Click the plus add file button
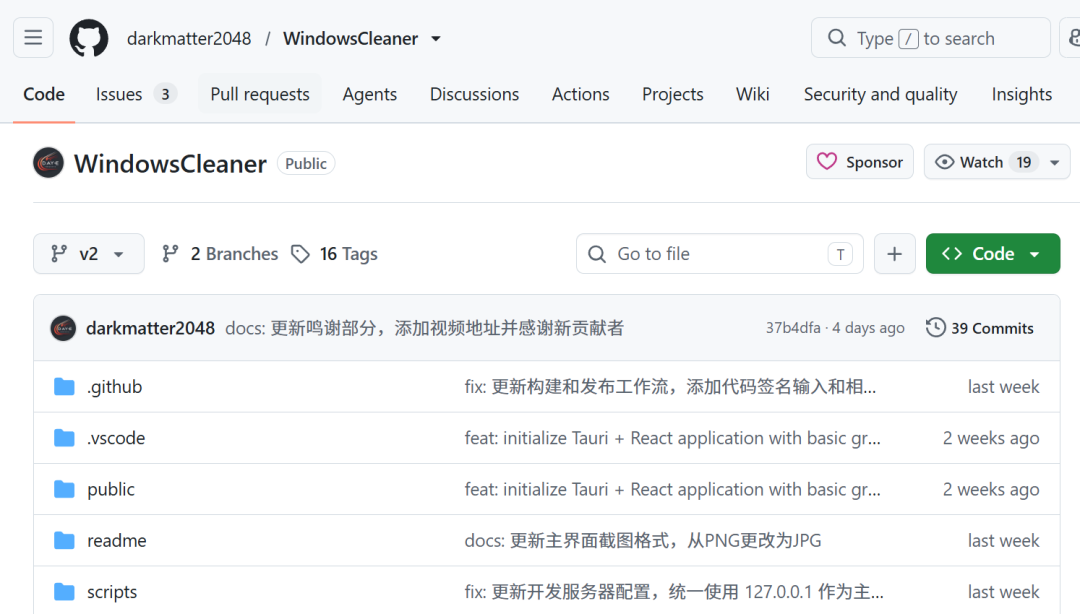This screenshot has width=1080, height=614. coord(895,254)
